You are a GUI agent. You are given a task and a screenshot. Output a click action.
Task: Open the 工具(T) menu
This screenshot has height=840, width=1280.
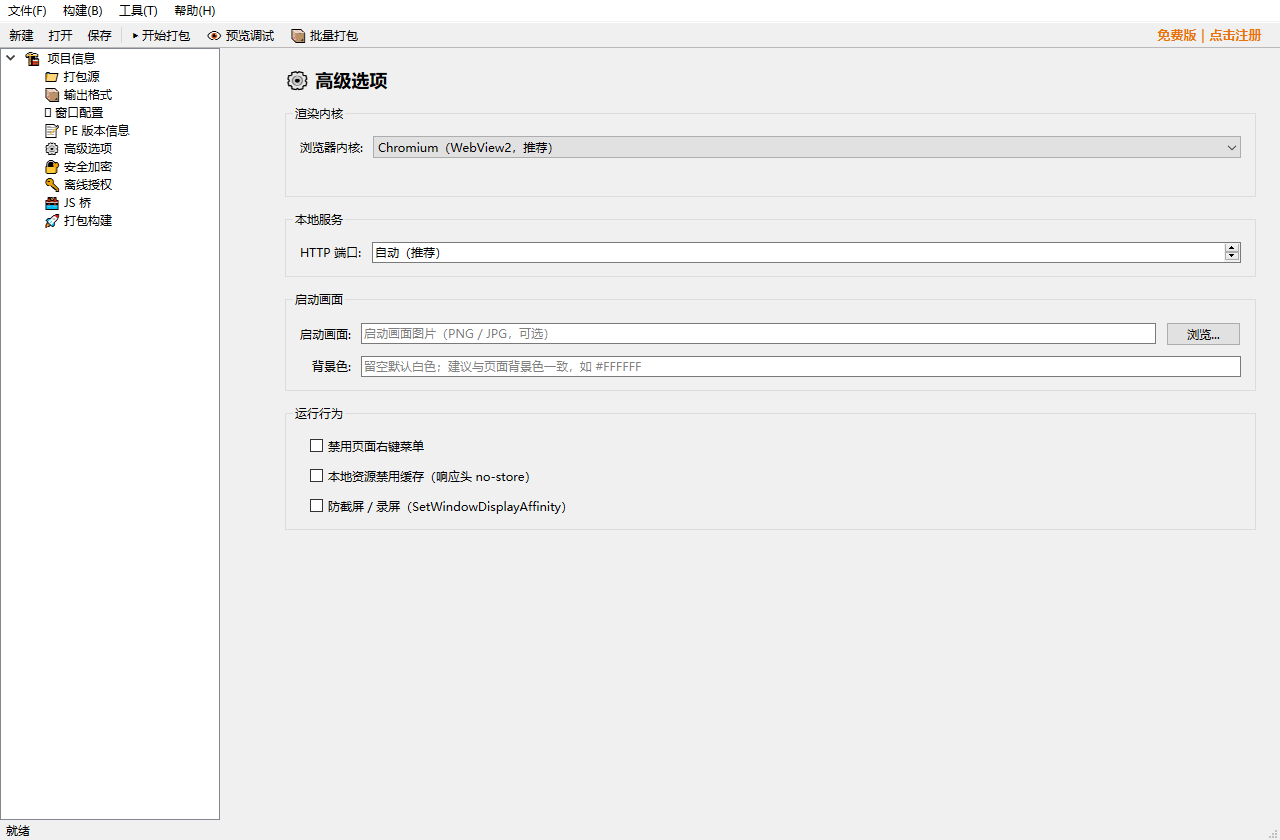[138, 11]
